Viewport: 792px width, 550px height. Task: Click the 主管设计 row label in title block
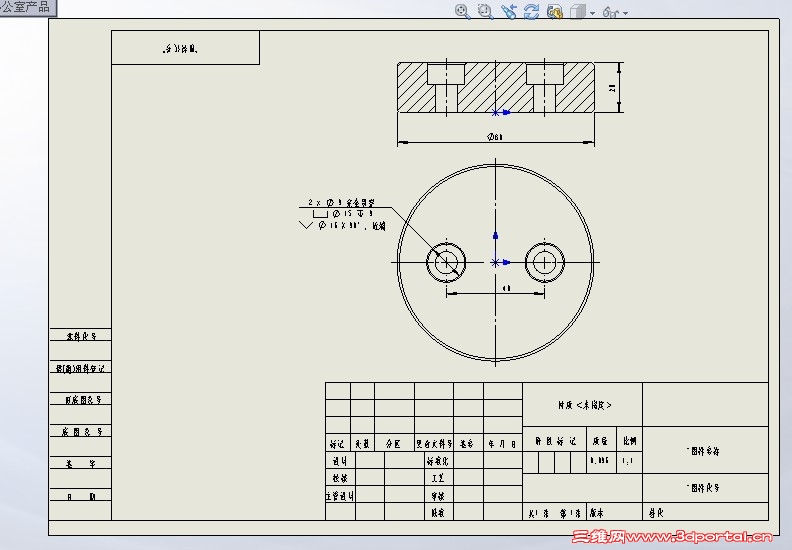click(340, 495)
